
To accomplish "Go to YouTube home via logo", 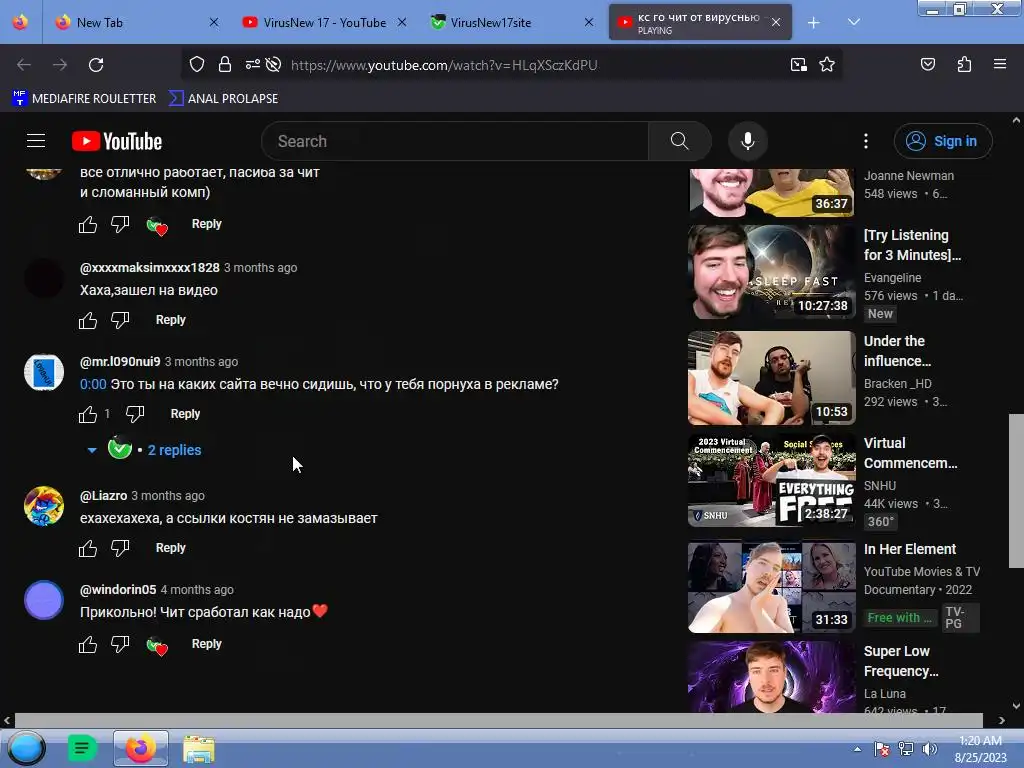I will click(x=117, y=141).
